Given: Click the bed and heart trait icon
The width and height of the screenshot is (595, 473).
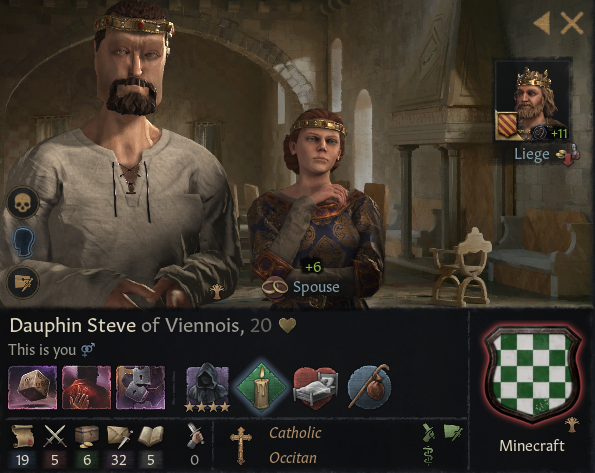Looking at the screenshot, I should [315, 388].
